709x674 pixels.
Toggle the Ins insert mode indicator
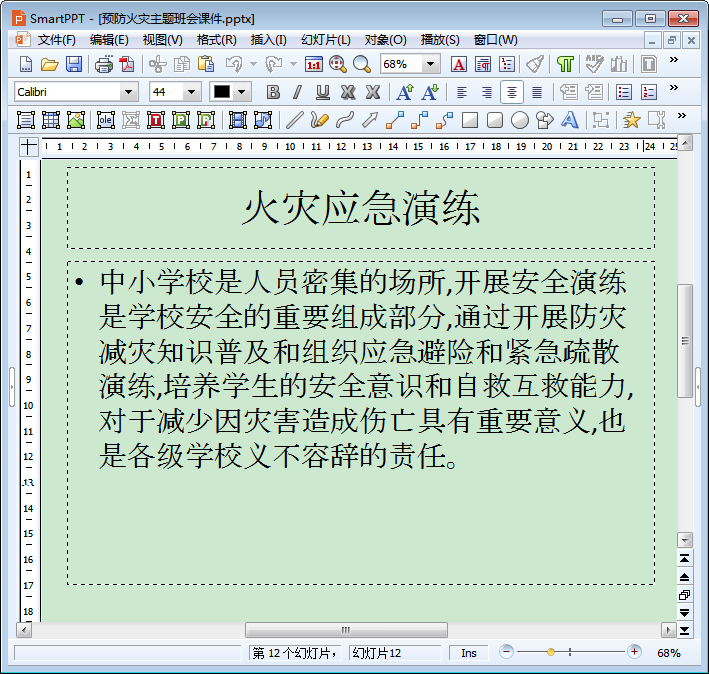[x=468, y=653]
